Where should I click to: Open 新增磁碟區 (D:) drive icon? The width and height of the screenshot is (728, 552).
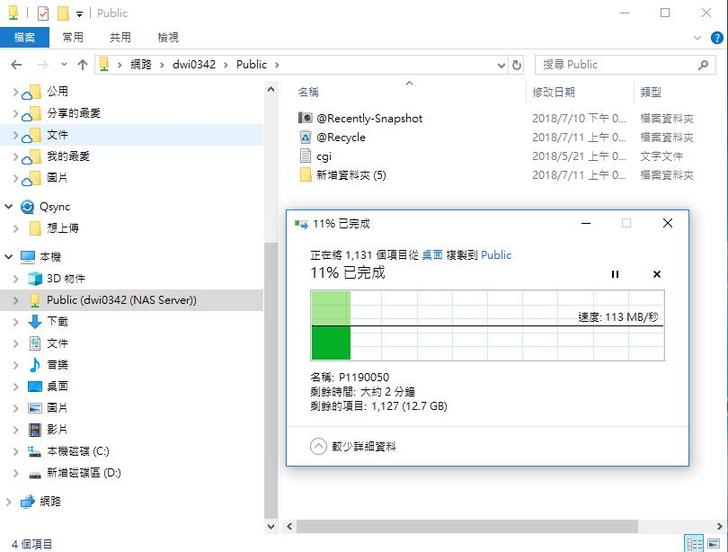pyautogui.click(x=35, y=474)
